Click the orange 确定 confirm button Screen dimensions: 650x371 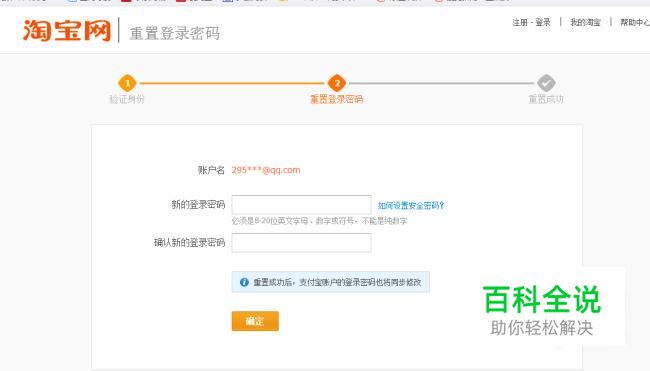coord(255,321)
